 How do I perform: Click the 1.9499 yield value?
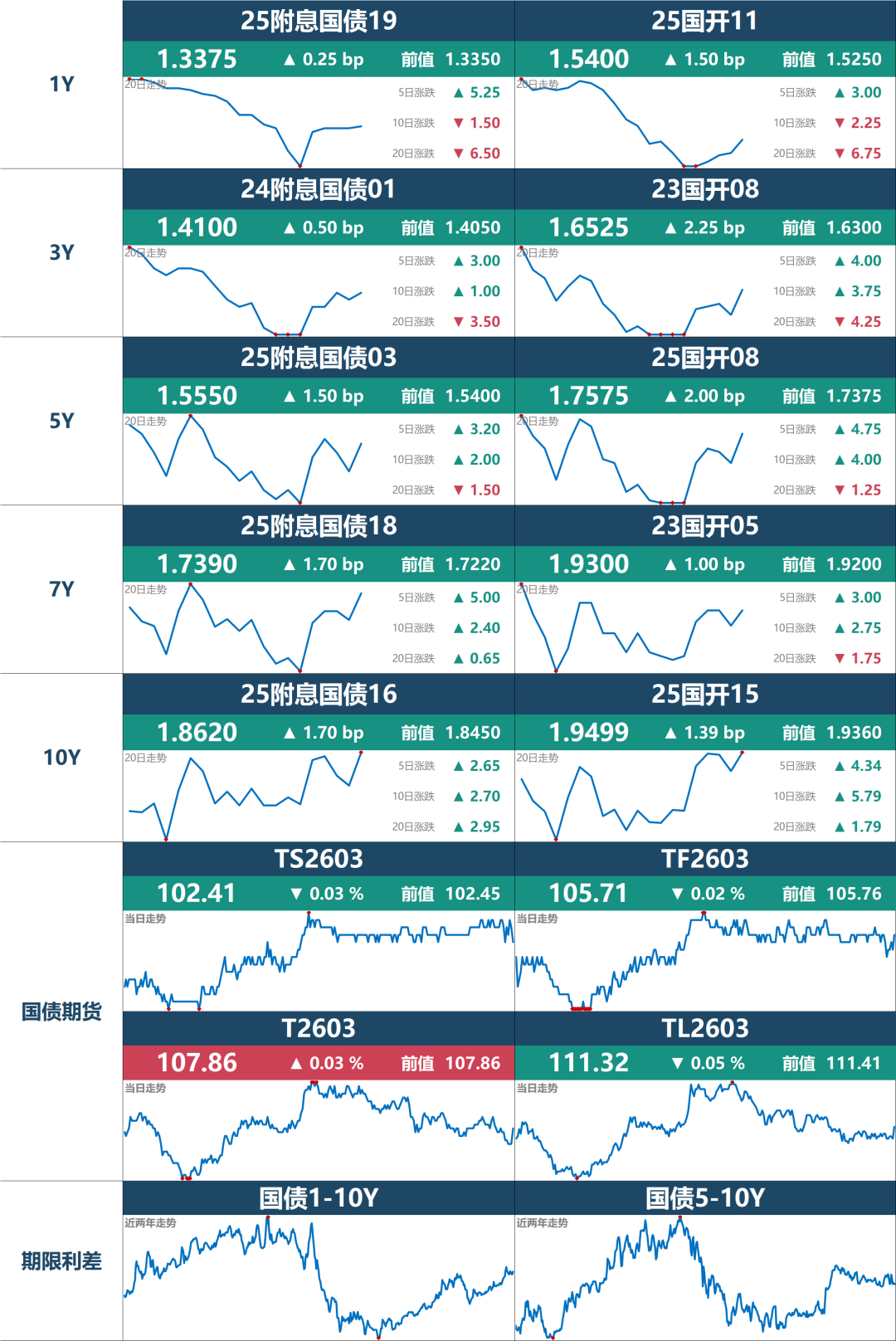[588, 733]
